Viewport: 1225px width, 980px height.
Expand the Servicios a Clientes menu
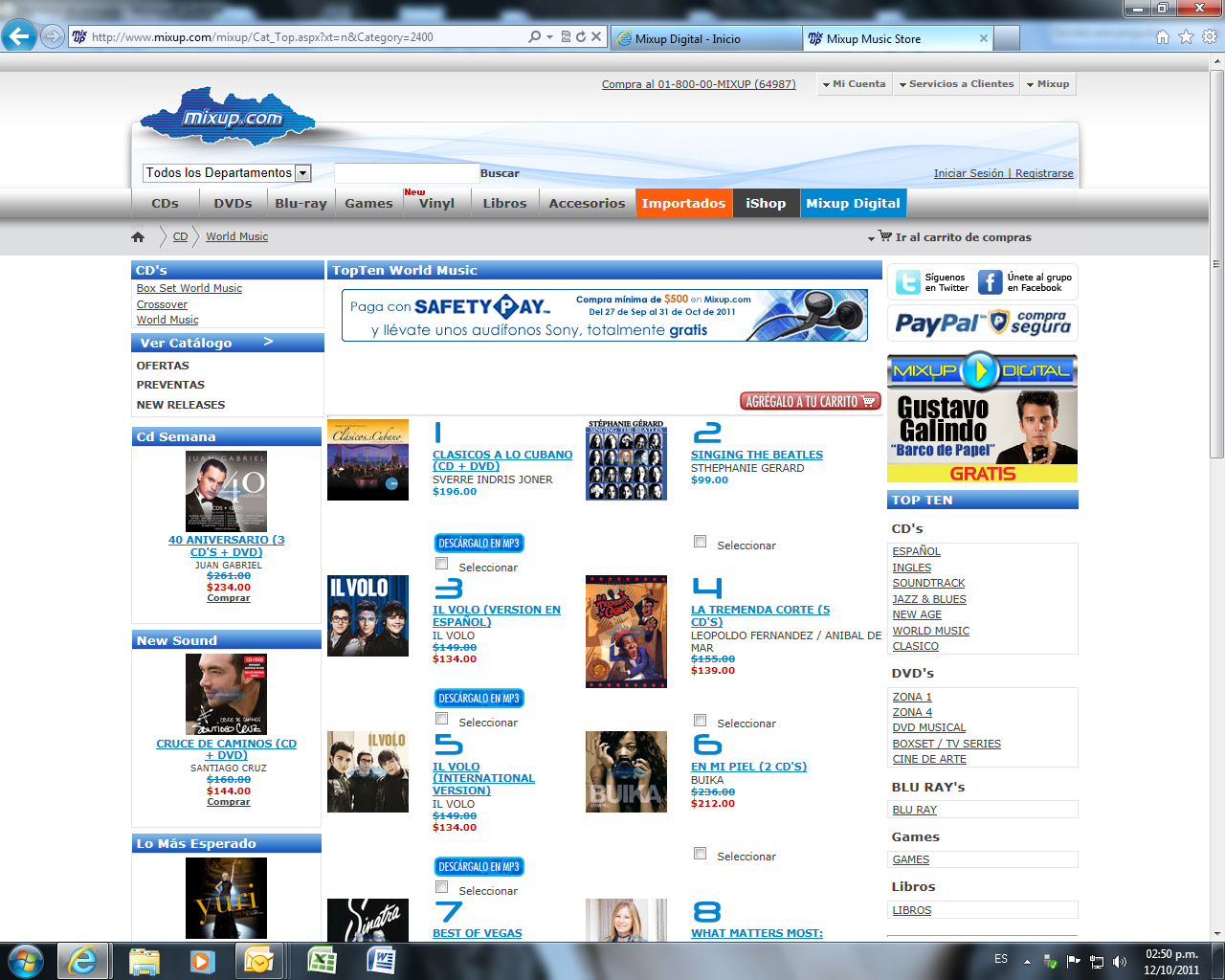[x=956, y=84]
